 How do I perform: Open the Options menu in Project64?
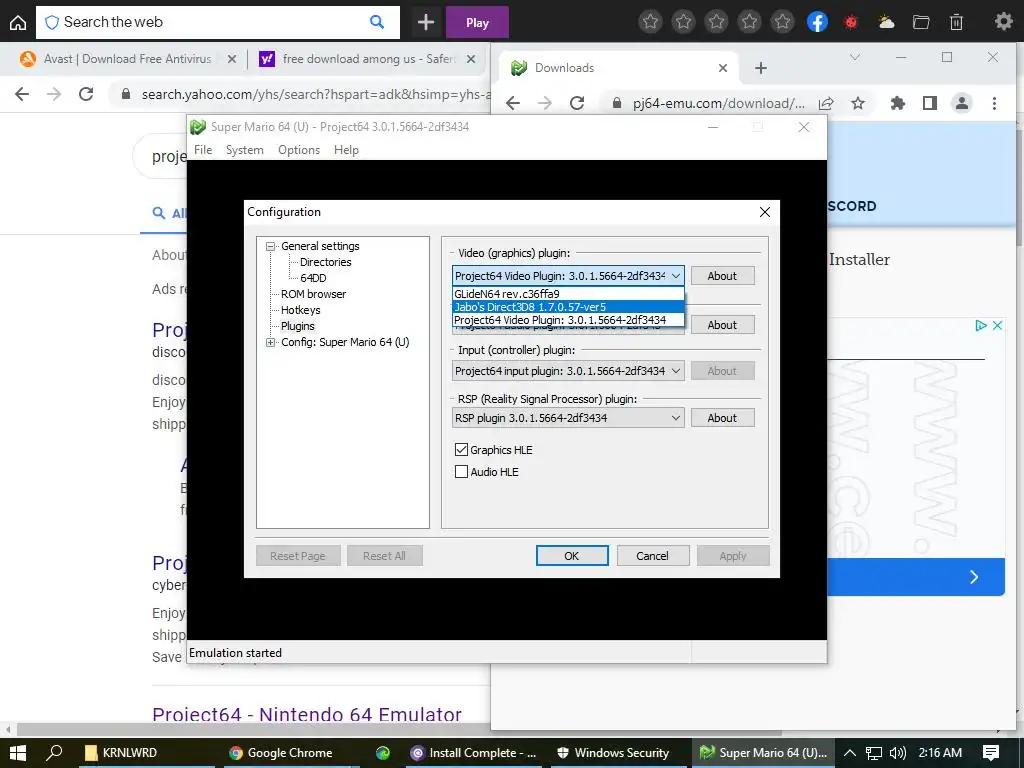point(299,150)
